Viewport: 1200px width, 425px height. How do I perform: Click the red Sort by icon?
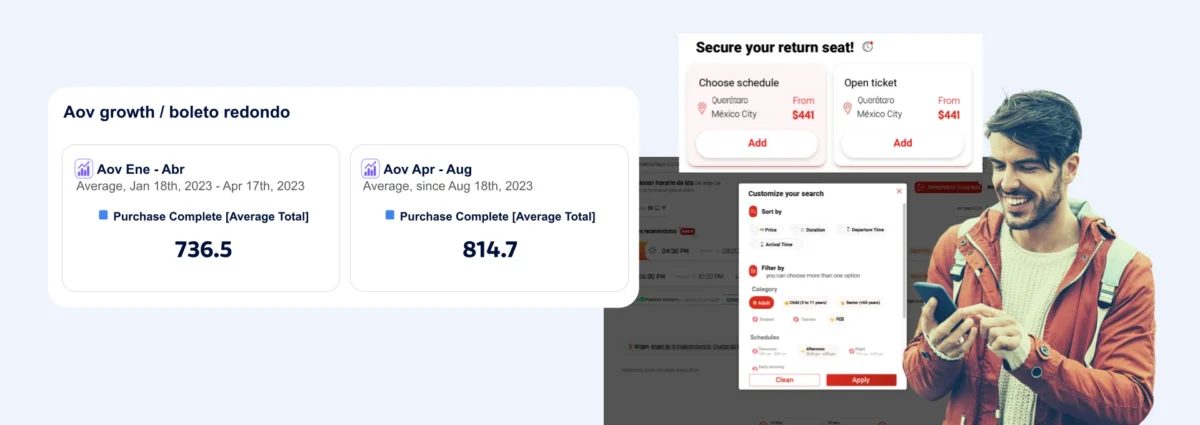coord(753,212)
